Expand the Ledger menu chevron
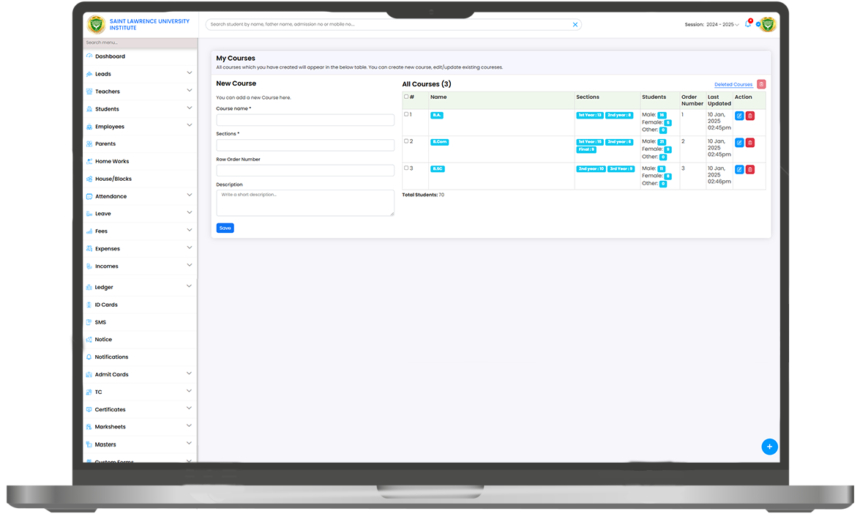 (x=189, y=286)
